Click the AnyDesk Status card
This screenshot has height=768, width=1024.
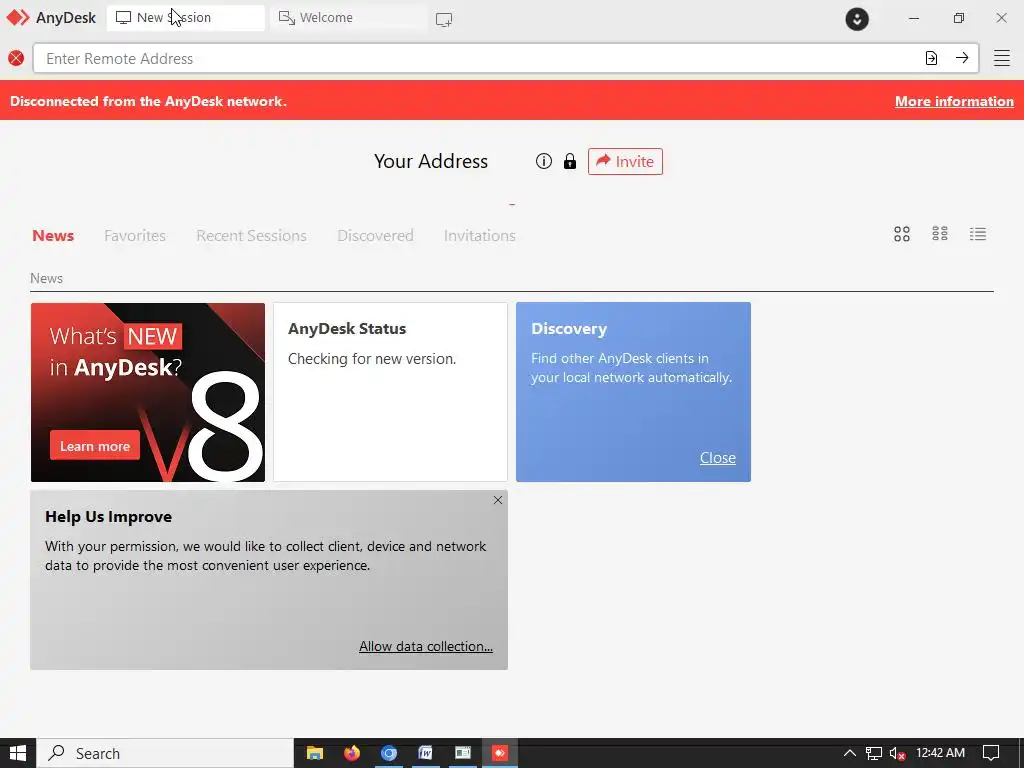click(x=390, y=392)
